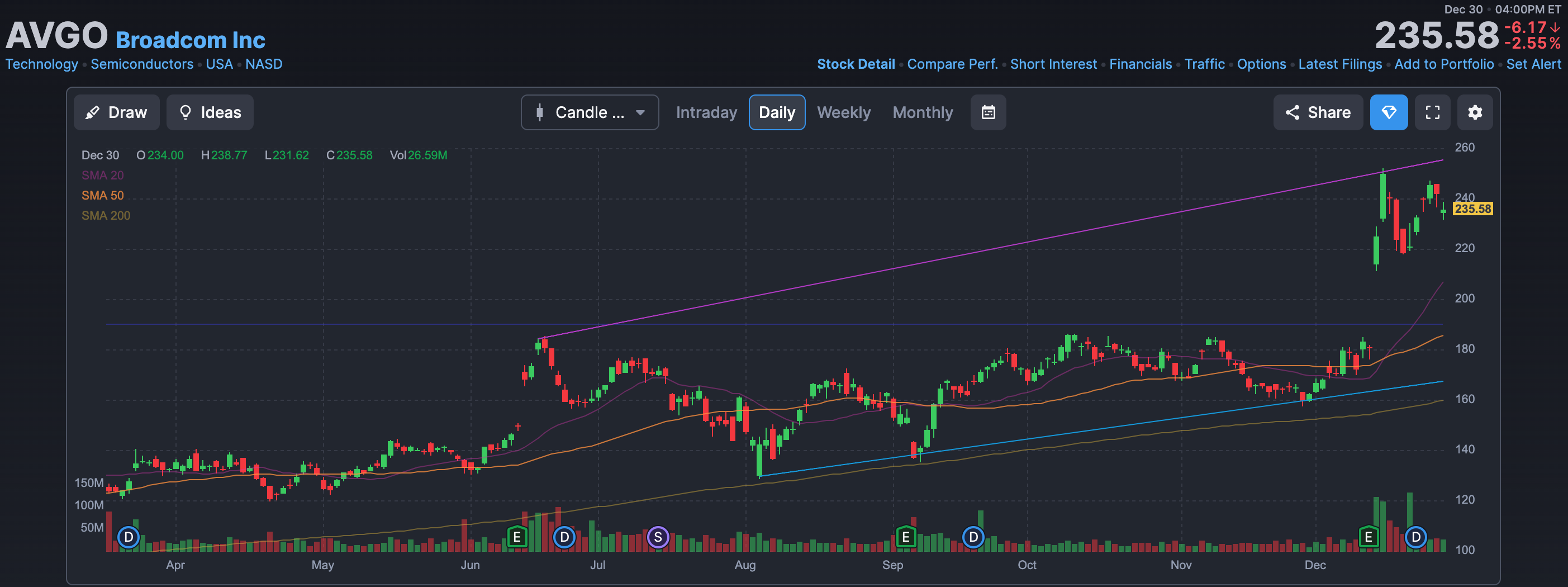The width and height of the screenshot is (1568, 587).
Task: Click the dividend marker in late June
Action: 564,537
